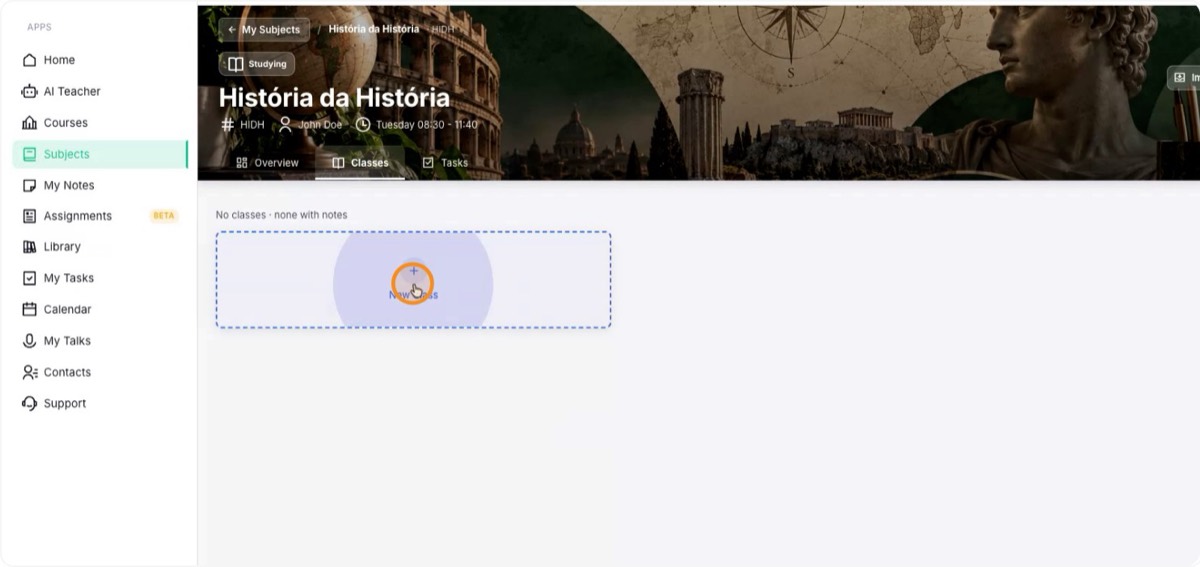Click the Classes book icon in tab

point(338,163)
